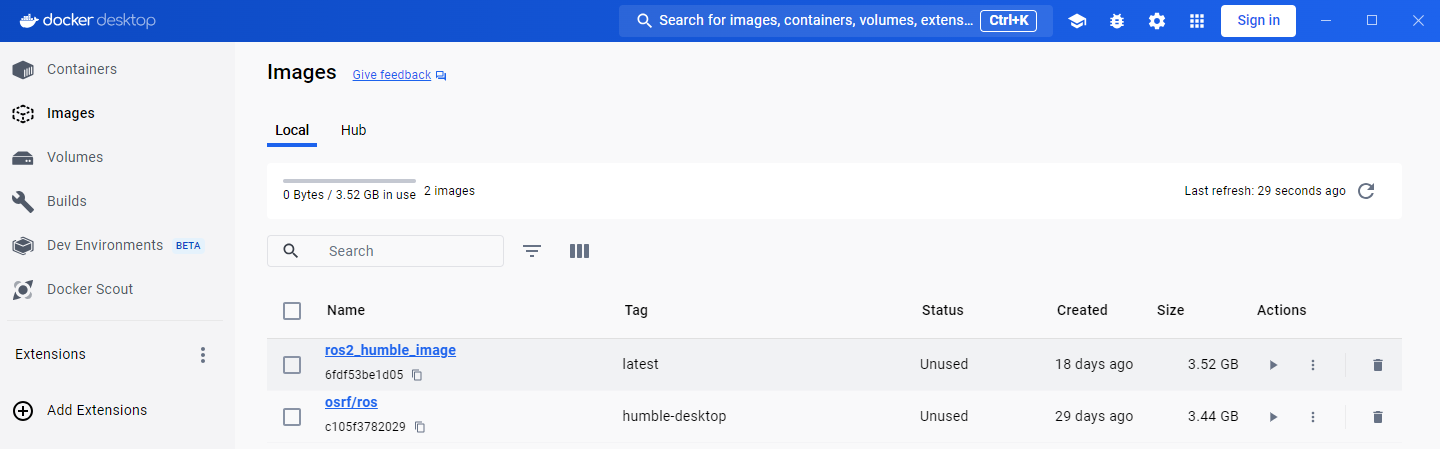The image size is (1440, 449).
Task: Open the osrf/ros image link
Action: (351, 402)
